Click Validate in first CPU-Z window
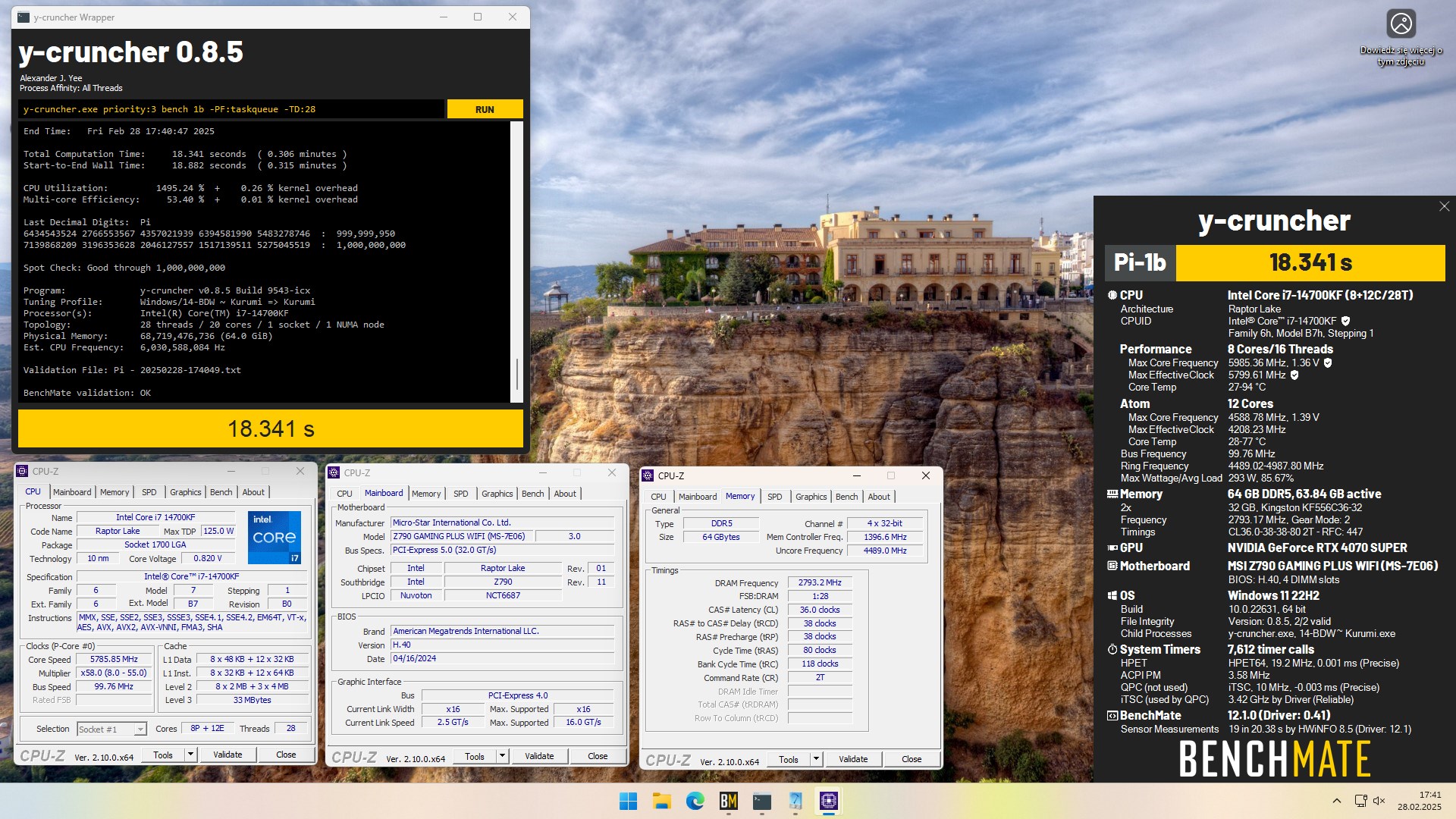The height and width of the screenshot is (819, 1456). coord(227,755)
